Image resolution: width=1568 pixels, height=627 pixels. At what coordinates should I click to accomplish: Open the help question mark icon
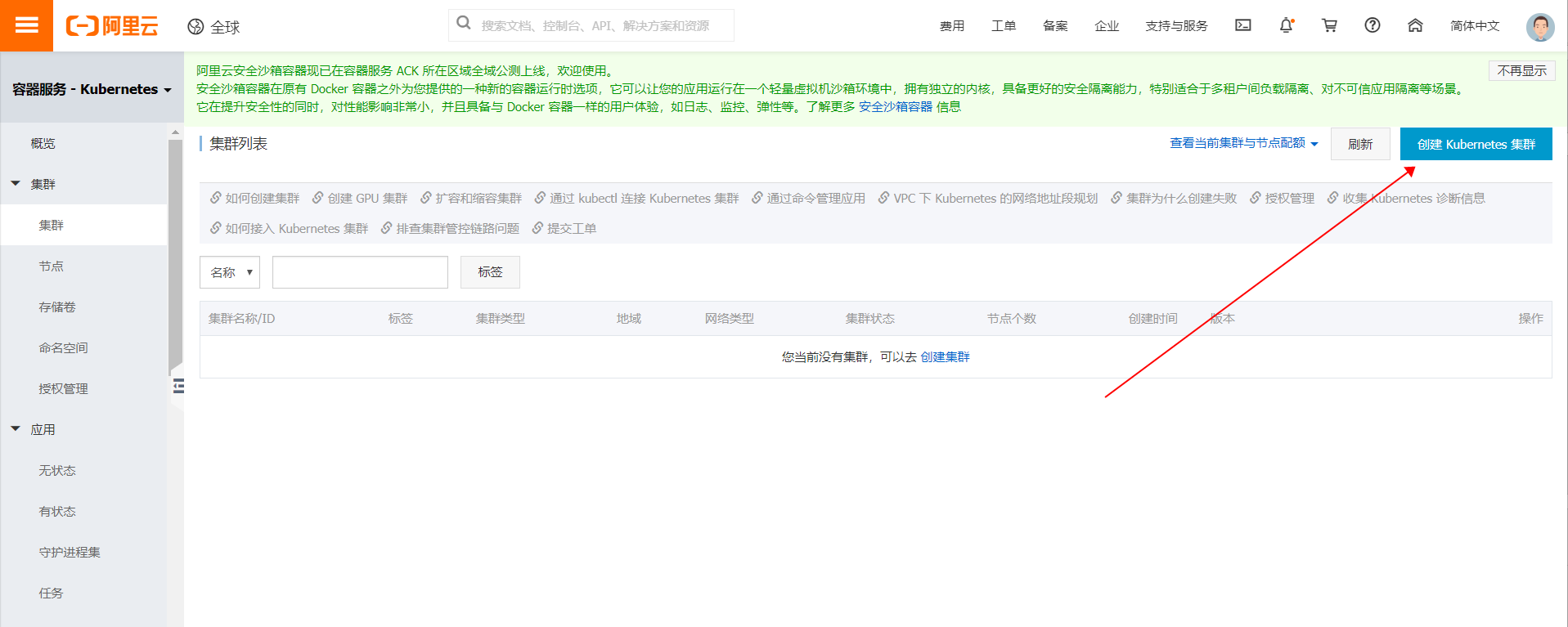(1373, 25)
